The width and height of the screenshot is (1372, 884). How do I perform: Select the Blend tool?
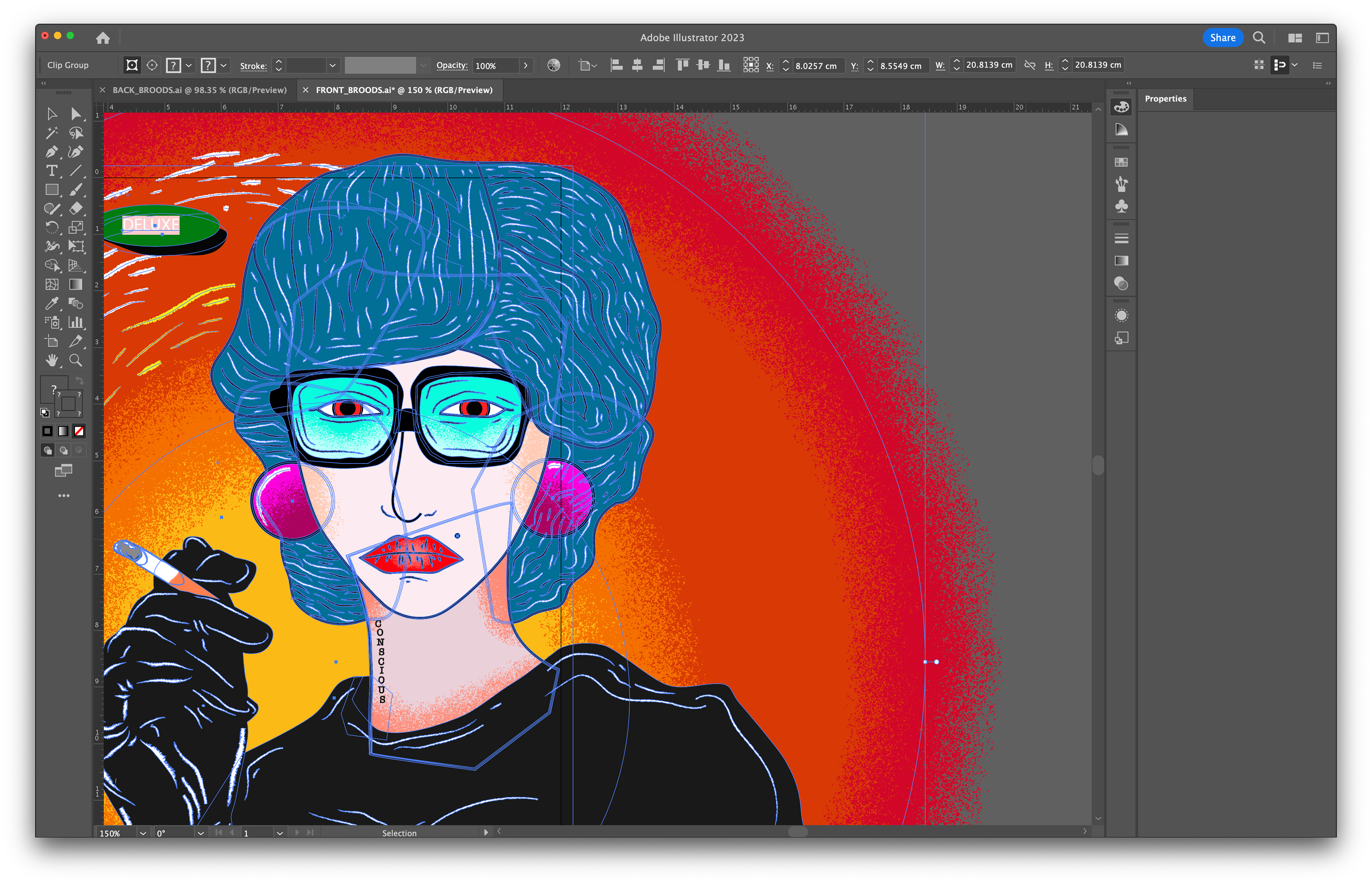(x=76, y=303)
